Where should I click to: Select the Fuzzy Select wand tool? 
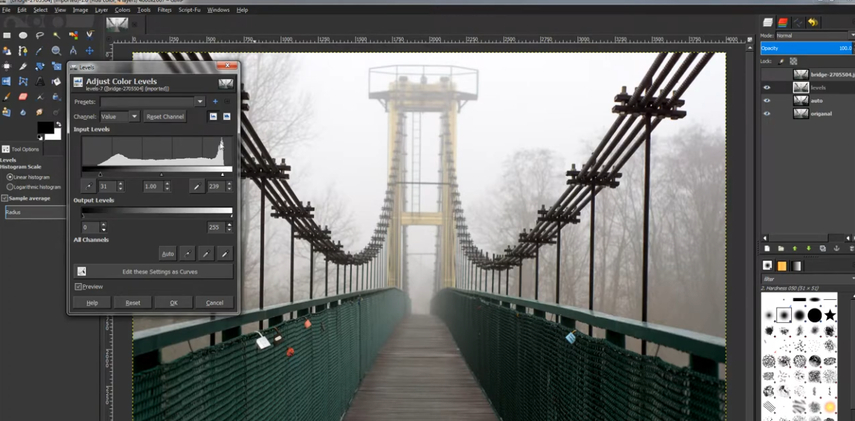click(56, 35)
